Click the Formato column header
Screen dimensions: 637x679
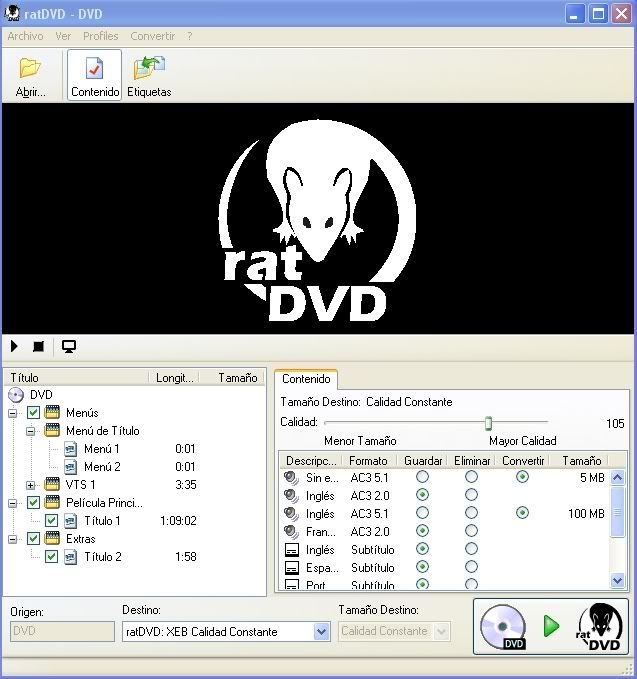[x=369, y=460]
